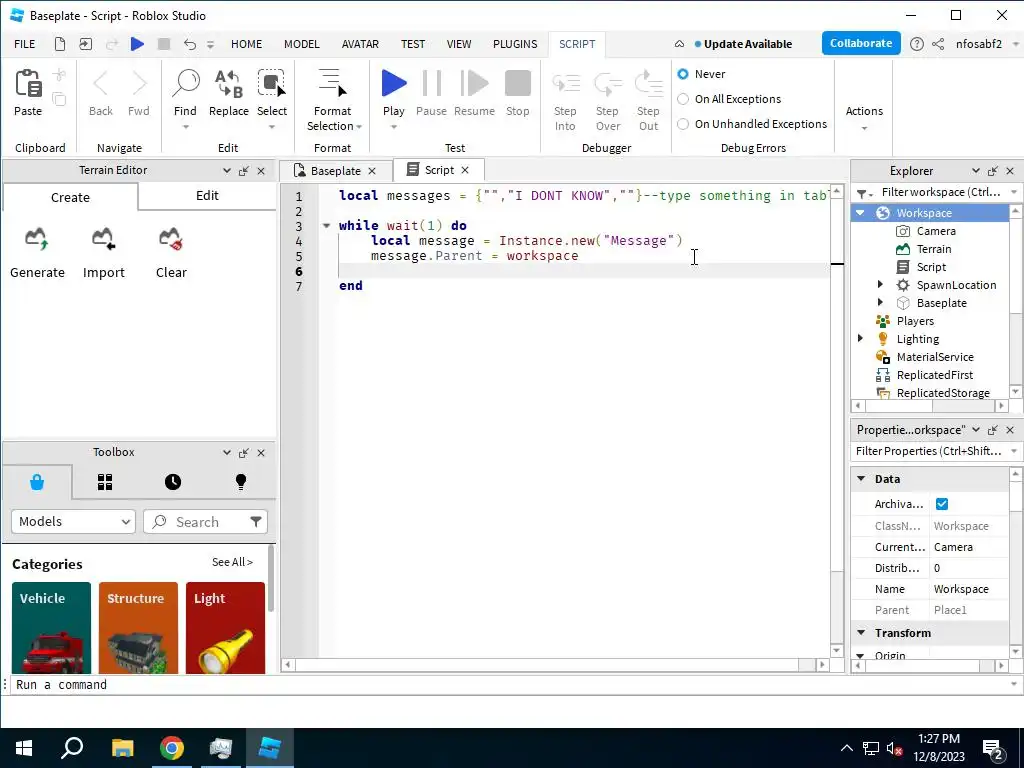Viewport: 1024px width, 768px height.
Task: Switch to the Baseplate document tab
Action: [x=334, y=170]
